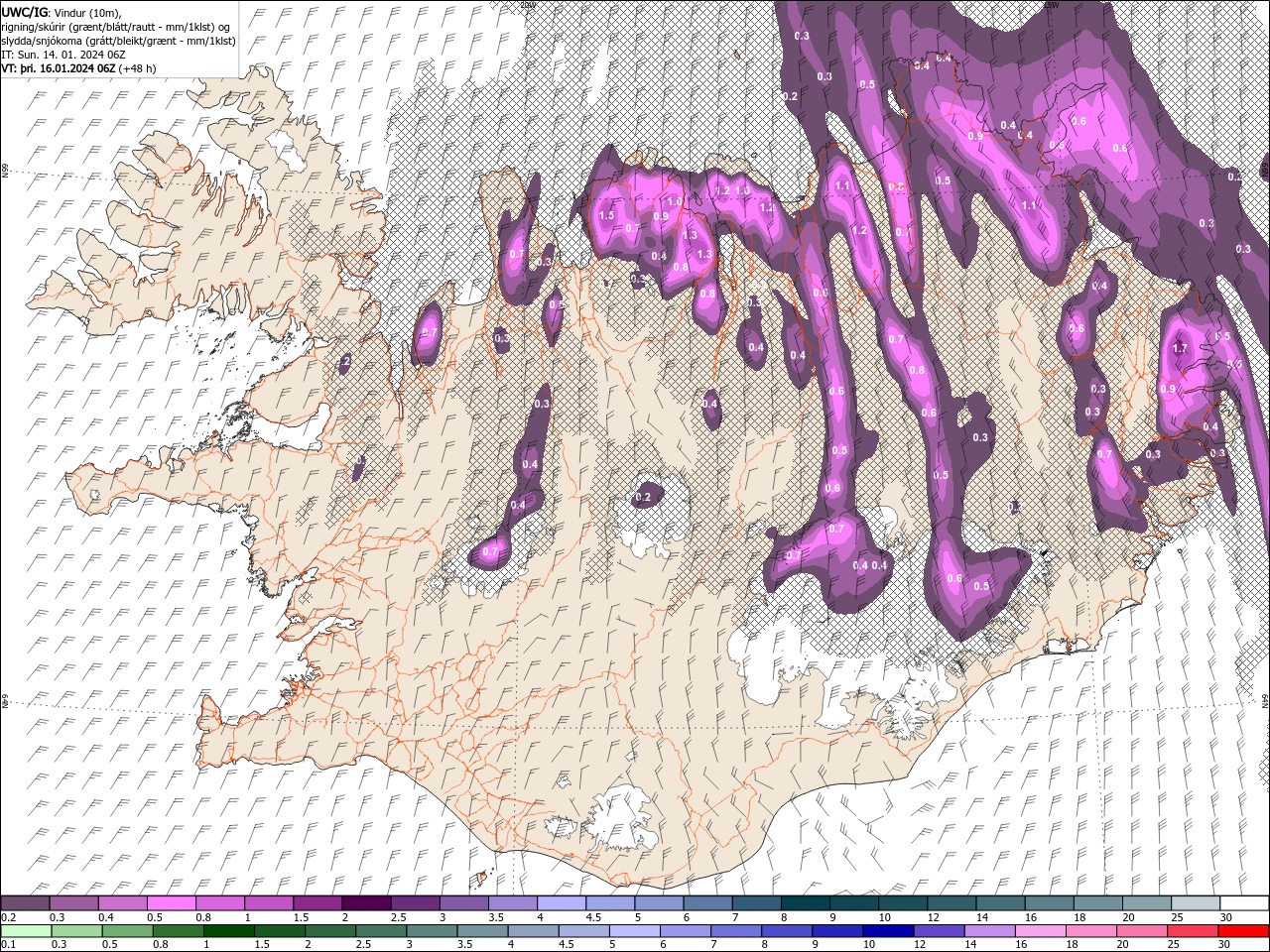Pick the dark teal top-row swatch starting at 8

[806, 902]
